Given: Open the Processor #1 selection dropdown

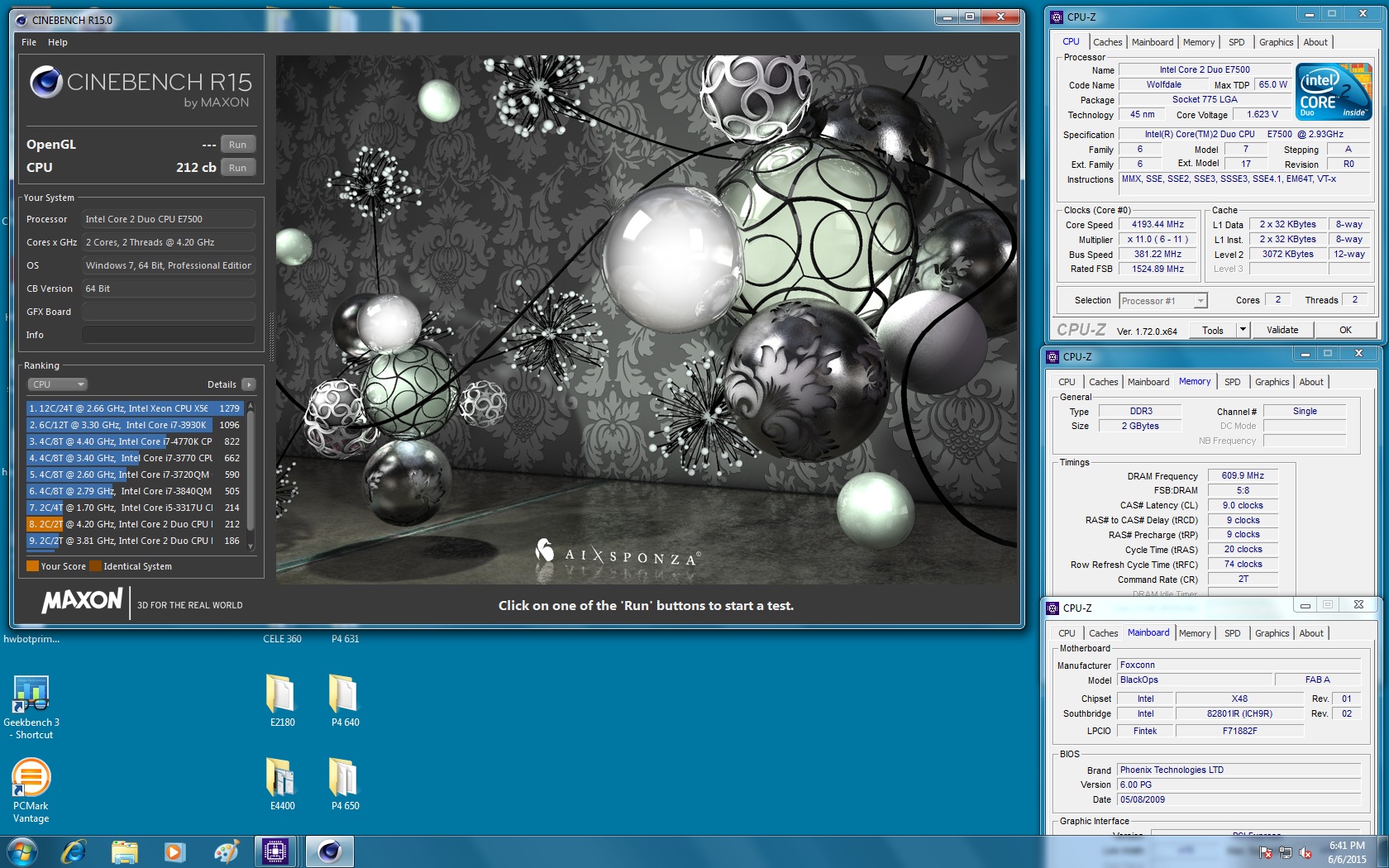Looking at the screenshot, I should [1163, 301].
